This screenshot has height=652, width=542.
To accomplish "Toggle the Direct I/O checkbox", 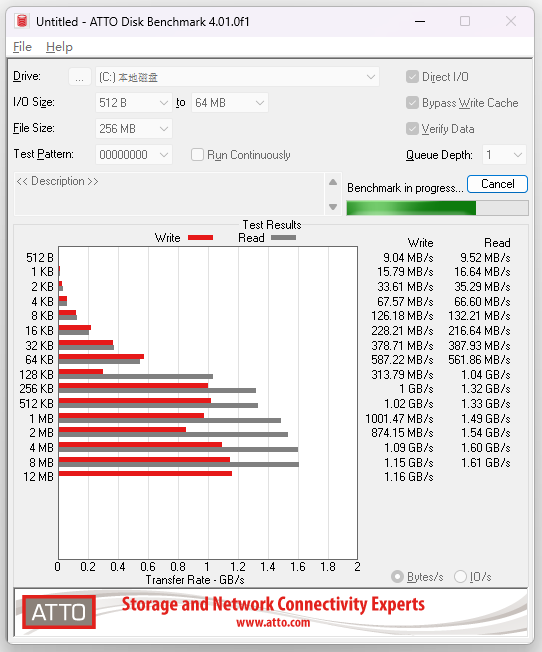I will [412, 77].
